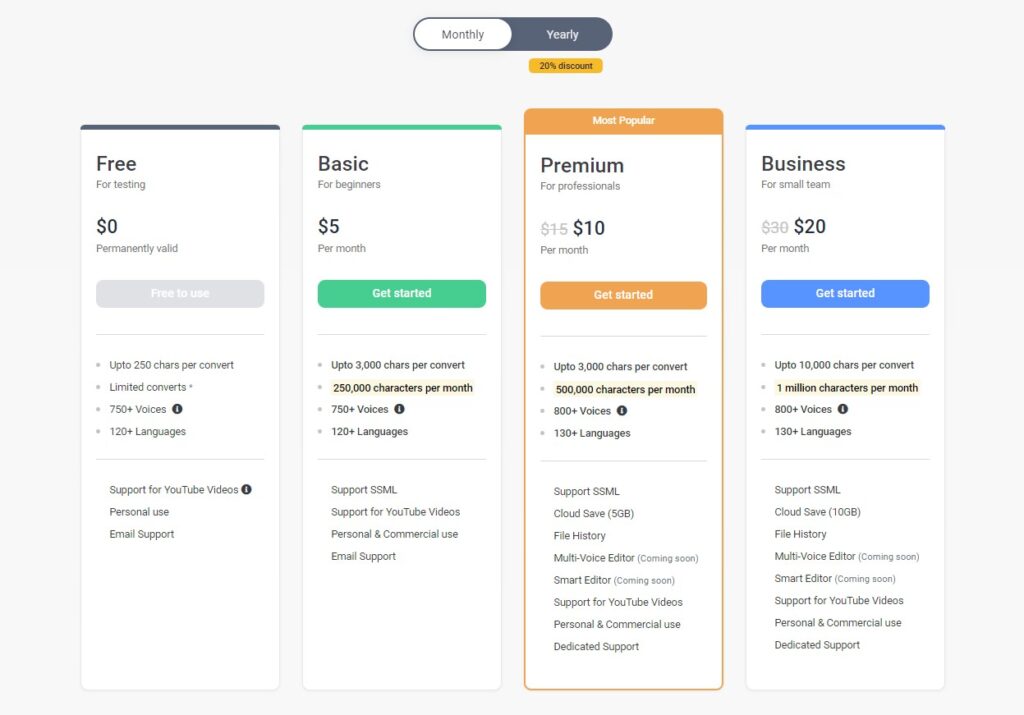
Task: Click highlighted 250,000 characters per month text
Action: click(402, 388)
